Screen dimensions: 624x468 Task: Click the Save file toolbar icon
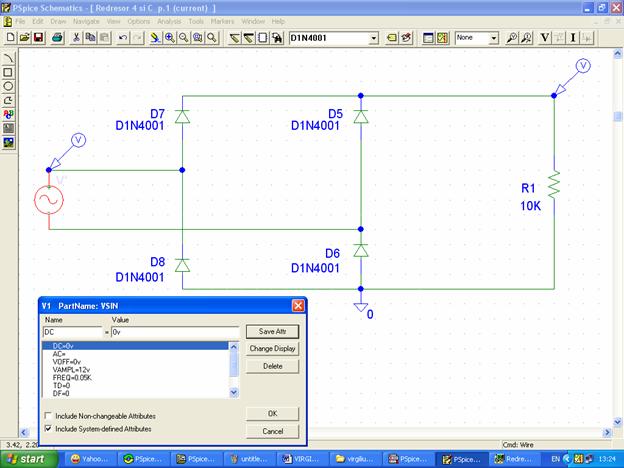39,38
